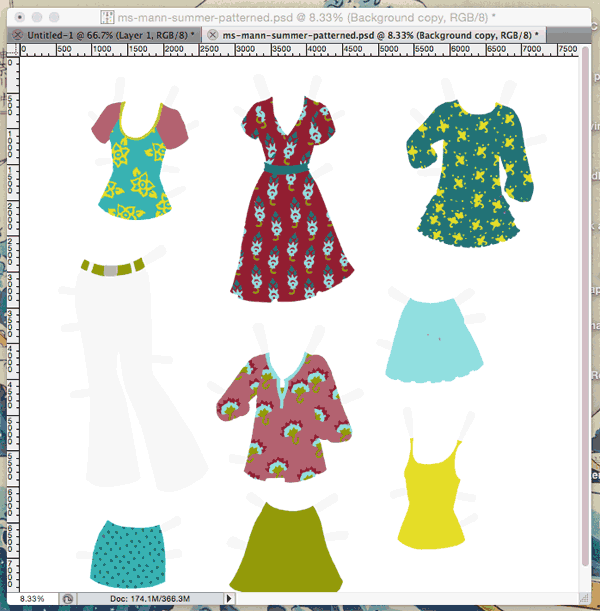Click the teal dotted shorts on canvas
600x611 pixels.
point(127,554)
